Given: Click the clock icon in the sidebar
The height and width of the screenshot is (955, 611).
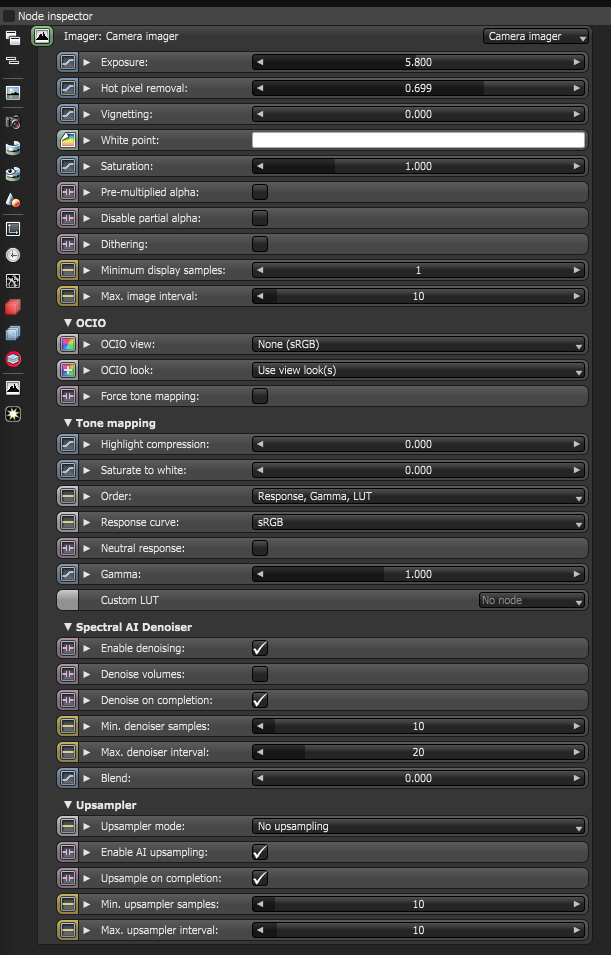Looking at the screenshot, I should point(13,255).
